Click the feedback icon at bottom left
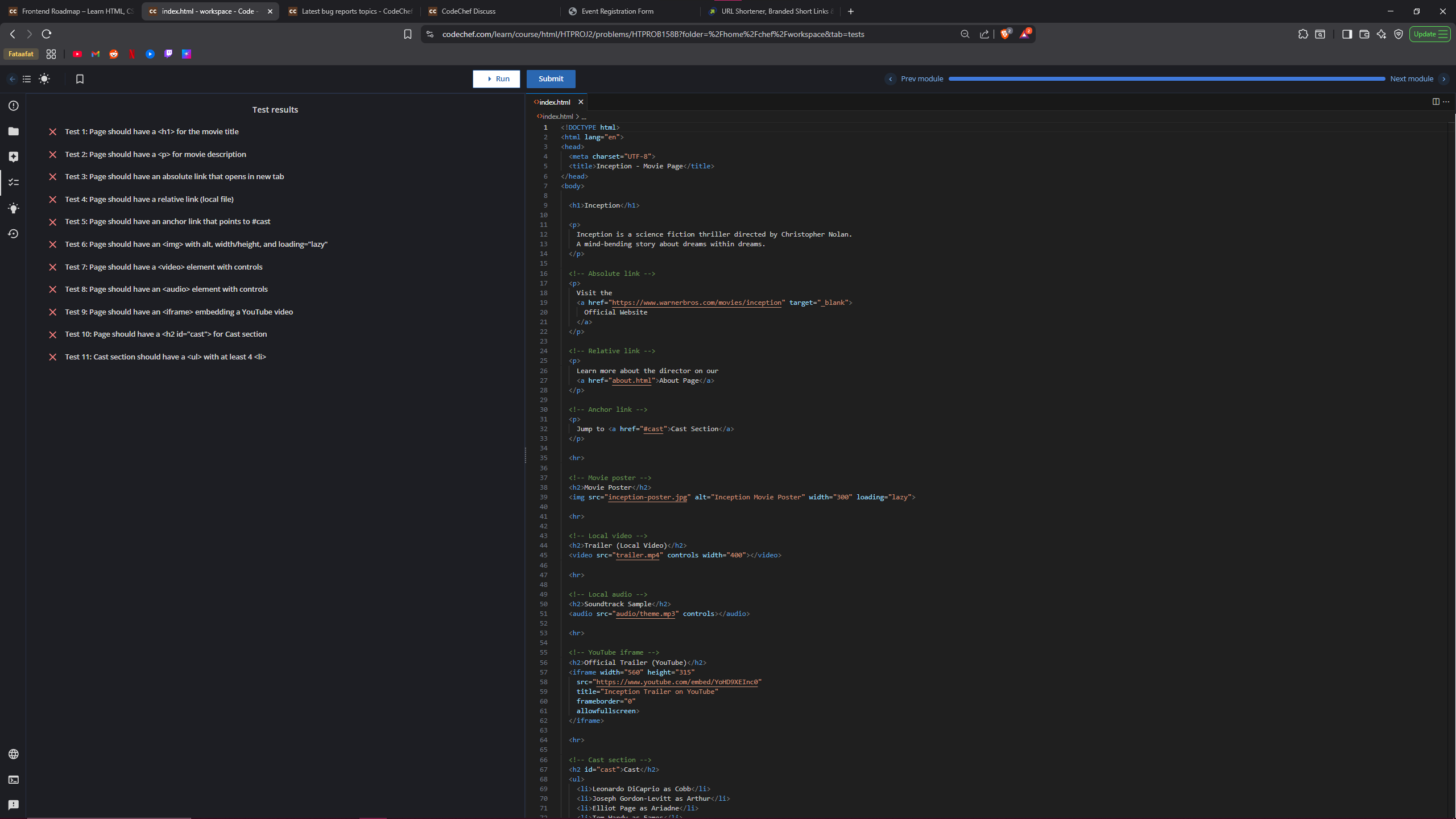 coord(14,805)
